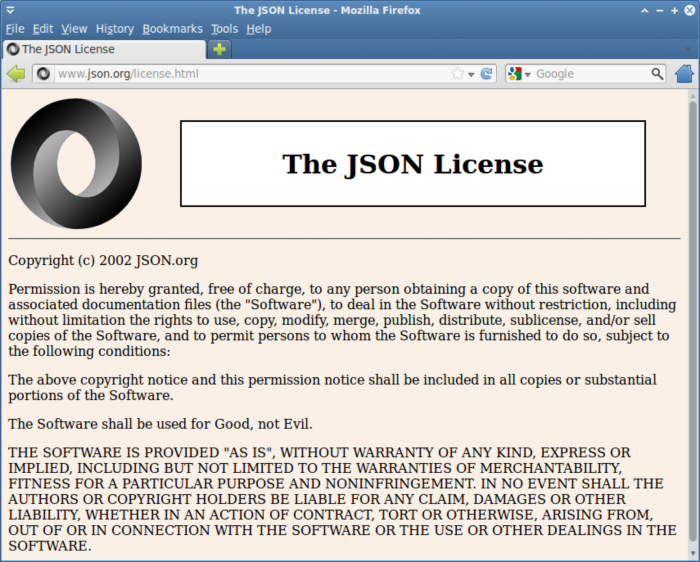Click the search magnifier icon
The width and height of the screenshot is (700, 562).
tap(657, 74)
